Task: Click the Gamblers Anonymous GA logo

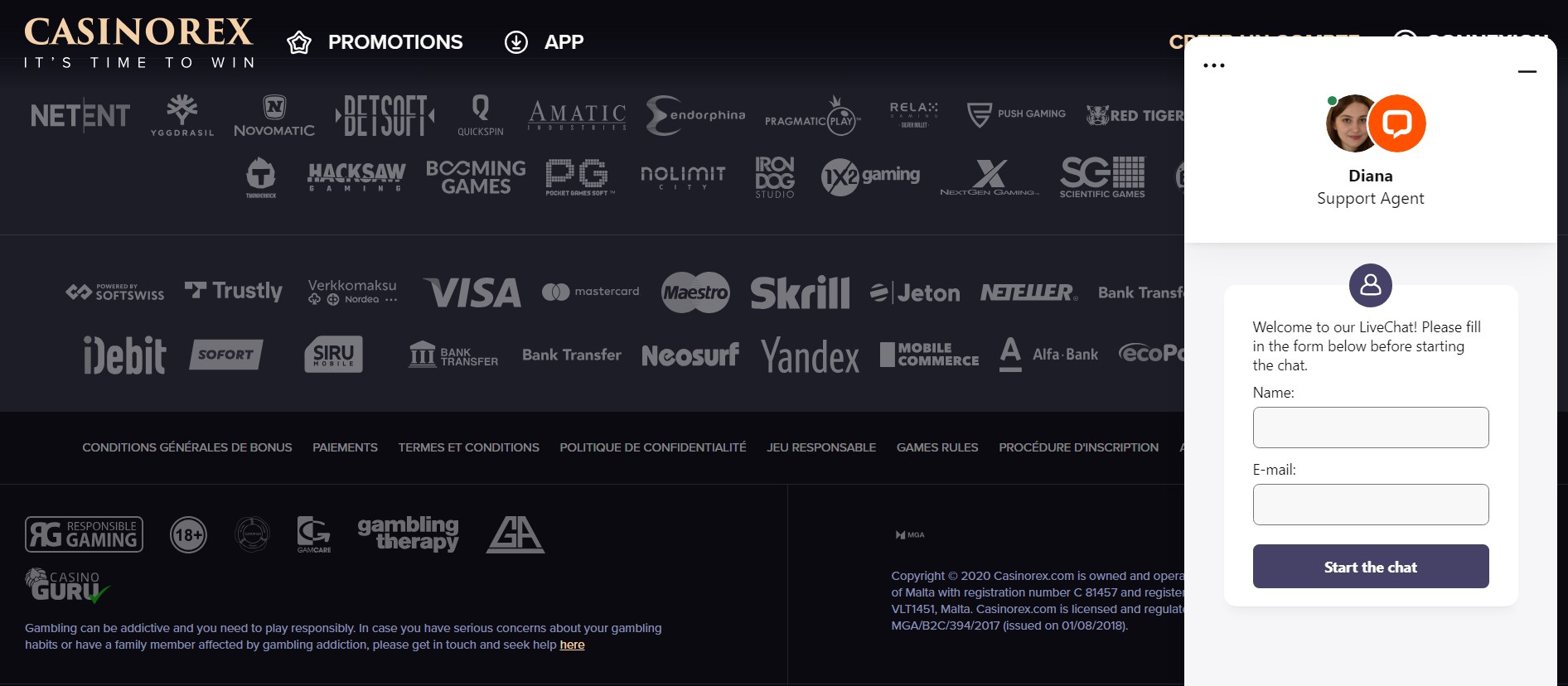Action: coord(515,534)
